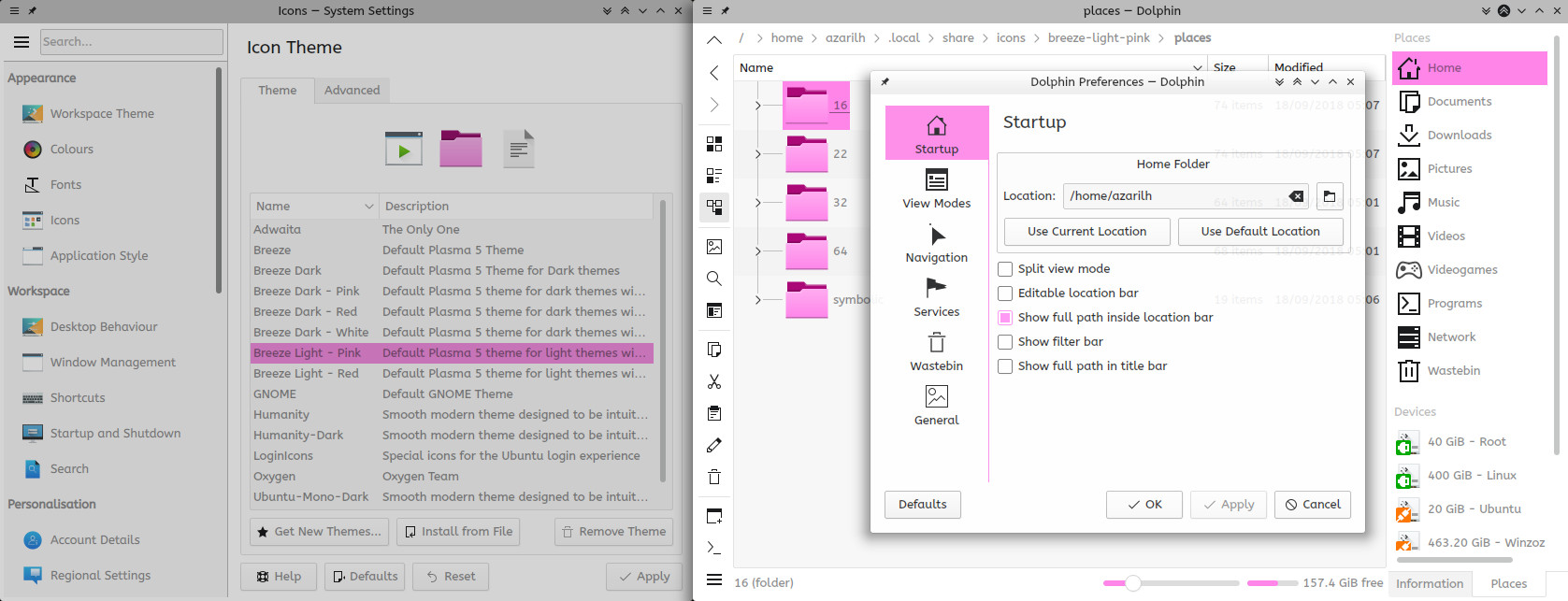Click the theme list vertical scrollbar
The image size is (1568, 601).
click(x=663, y=341)
